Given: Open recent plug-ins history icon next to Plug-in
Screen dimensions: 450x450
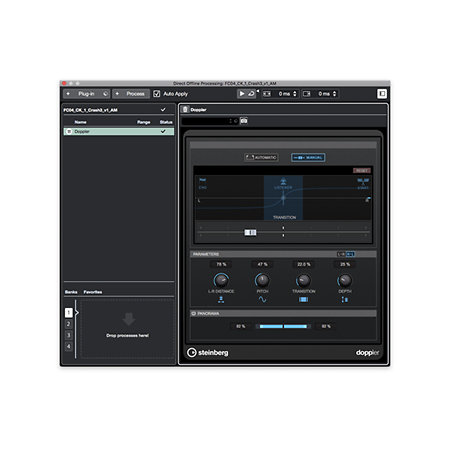Looking at the screenshot, I should click(x=105, y=94).
